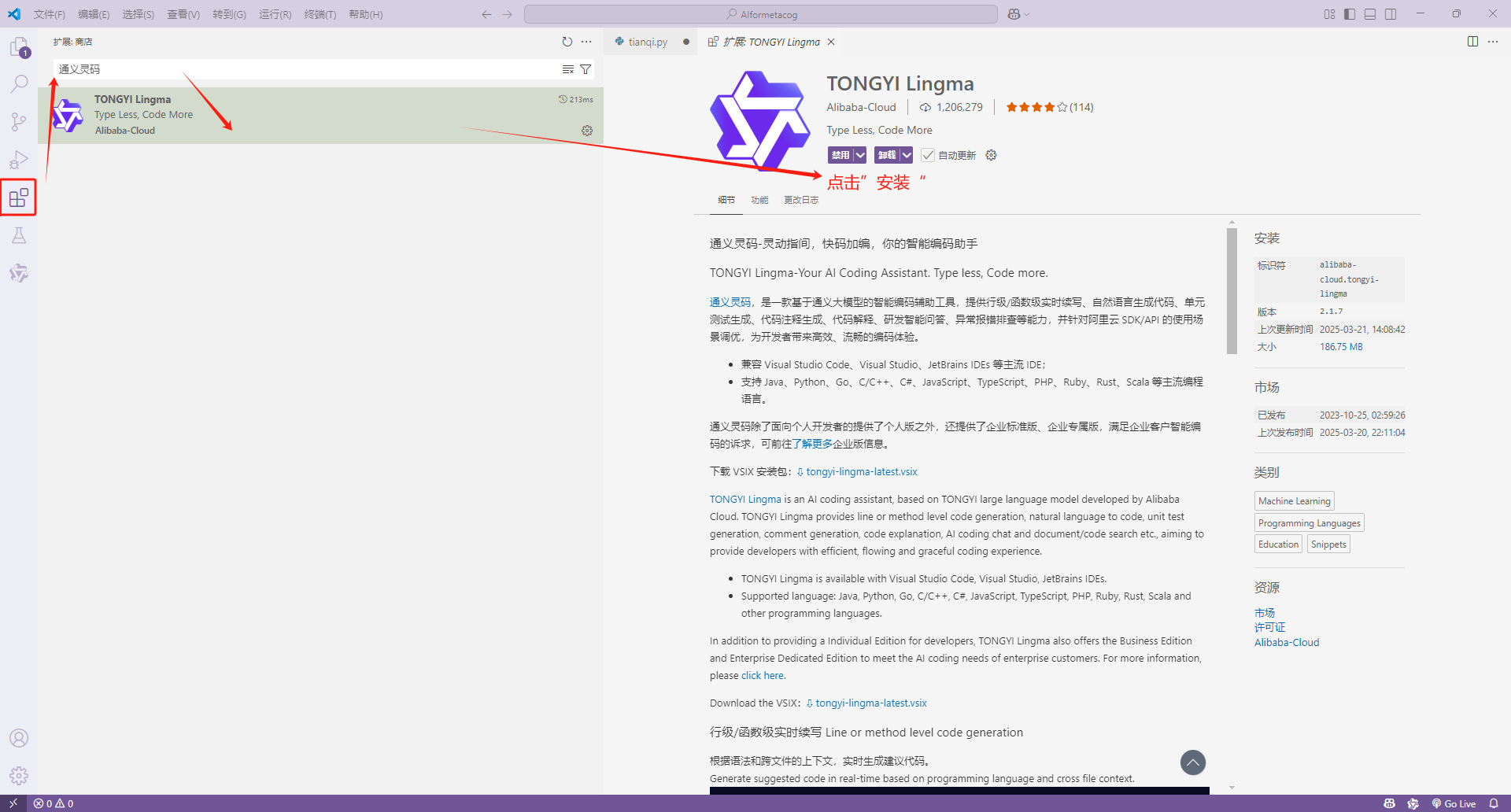
Task: Open the File menu
Action: point(49,14)
